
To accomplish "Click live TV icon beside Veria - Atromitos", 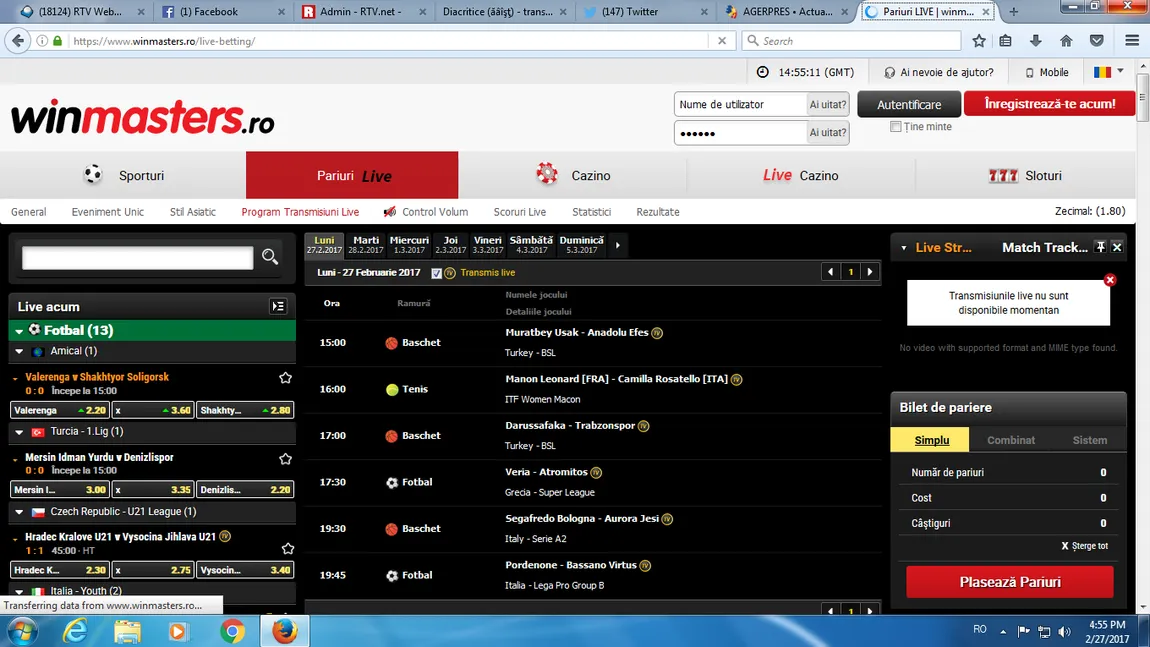I will (596, 472).
